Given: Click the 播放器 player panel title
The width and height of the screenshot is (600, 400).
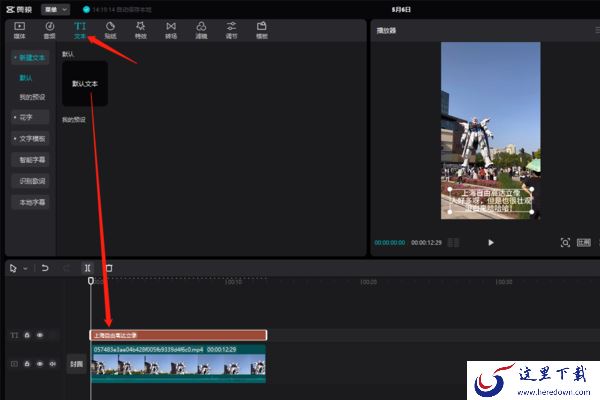Looking at the screenshot, I should coord(386,30).
